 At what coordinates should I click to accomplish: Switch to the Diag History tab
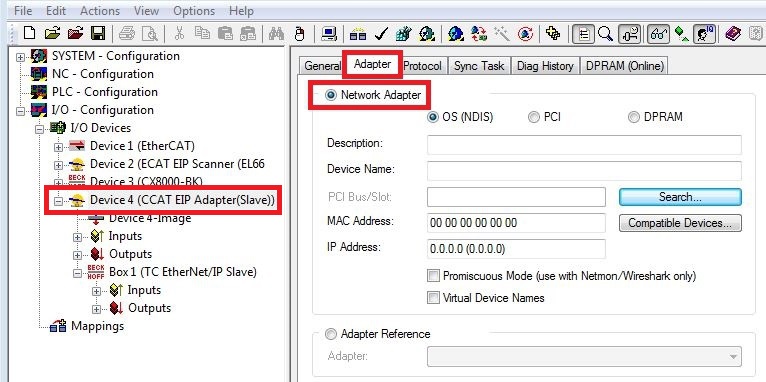click(x=545, y=66)
